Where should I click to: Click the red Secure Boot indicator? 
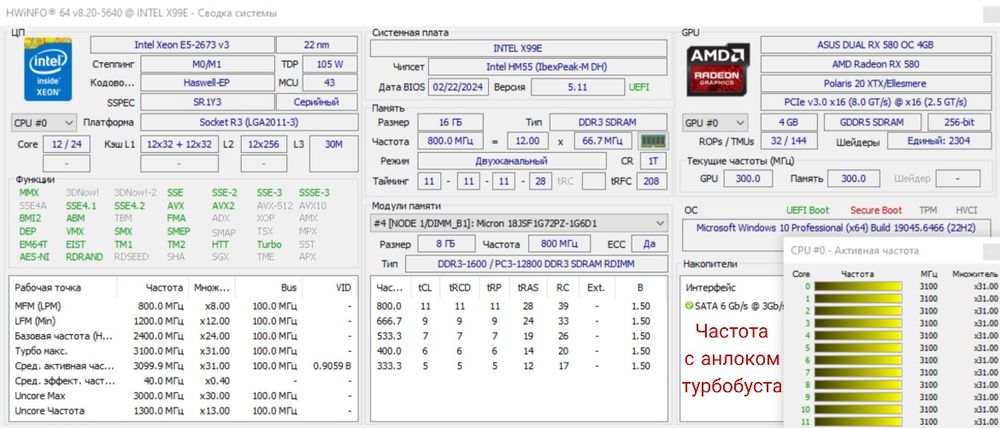tap(876, 210)
